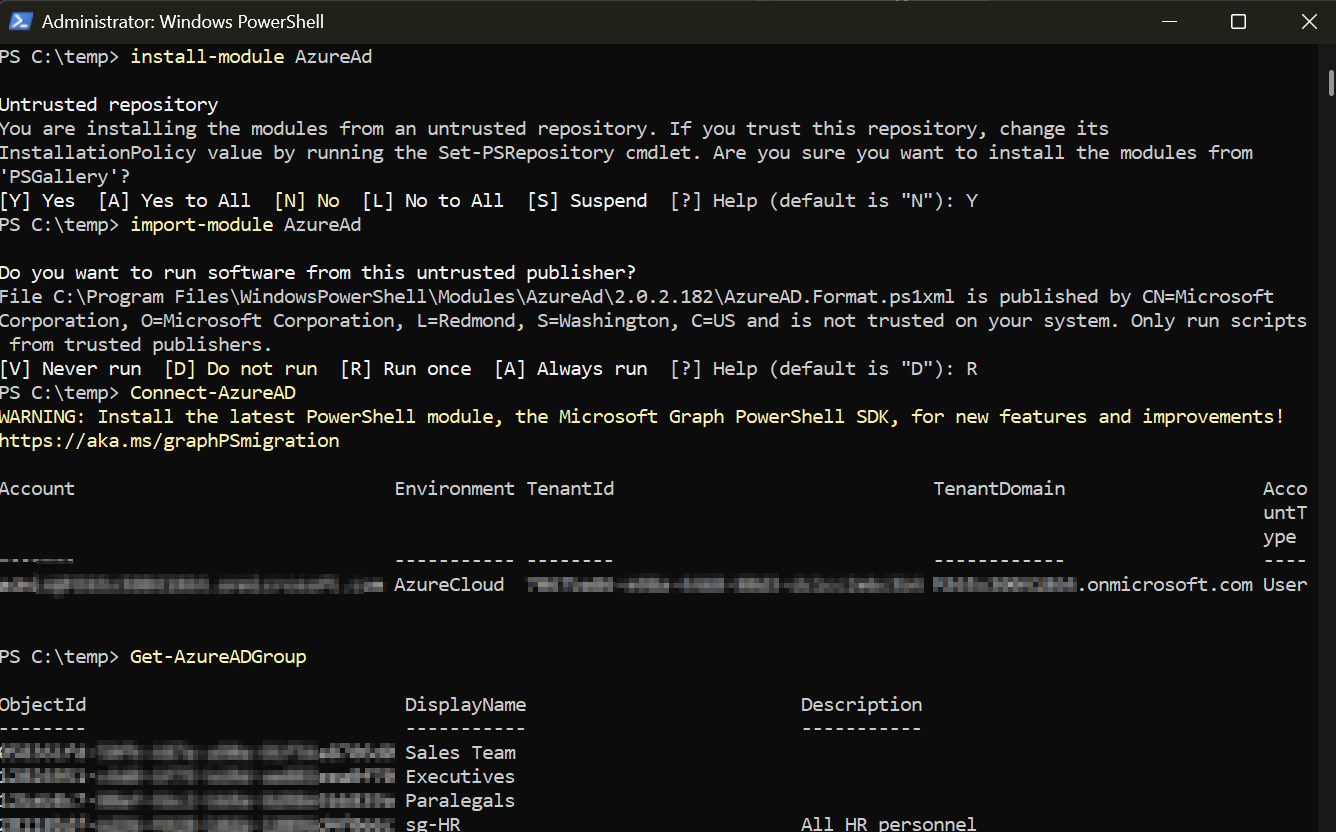Minimize the PowerShell window
This screenshot has height=832, width=1336.
coord(1167,21)
